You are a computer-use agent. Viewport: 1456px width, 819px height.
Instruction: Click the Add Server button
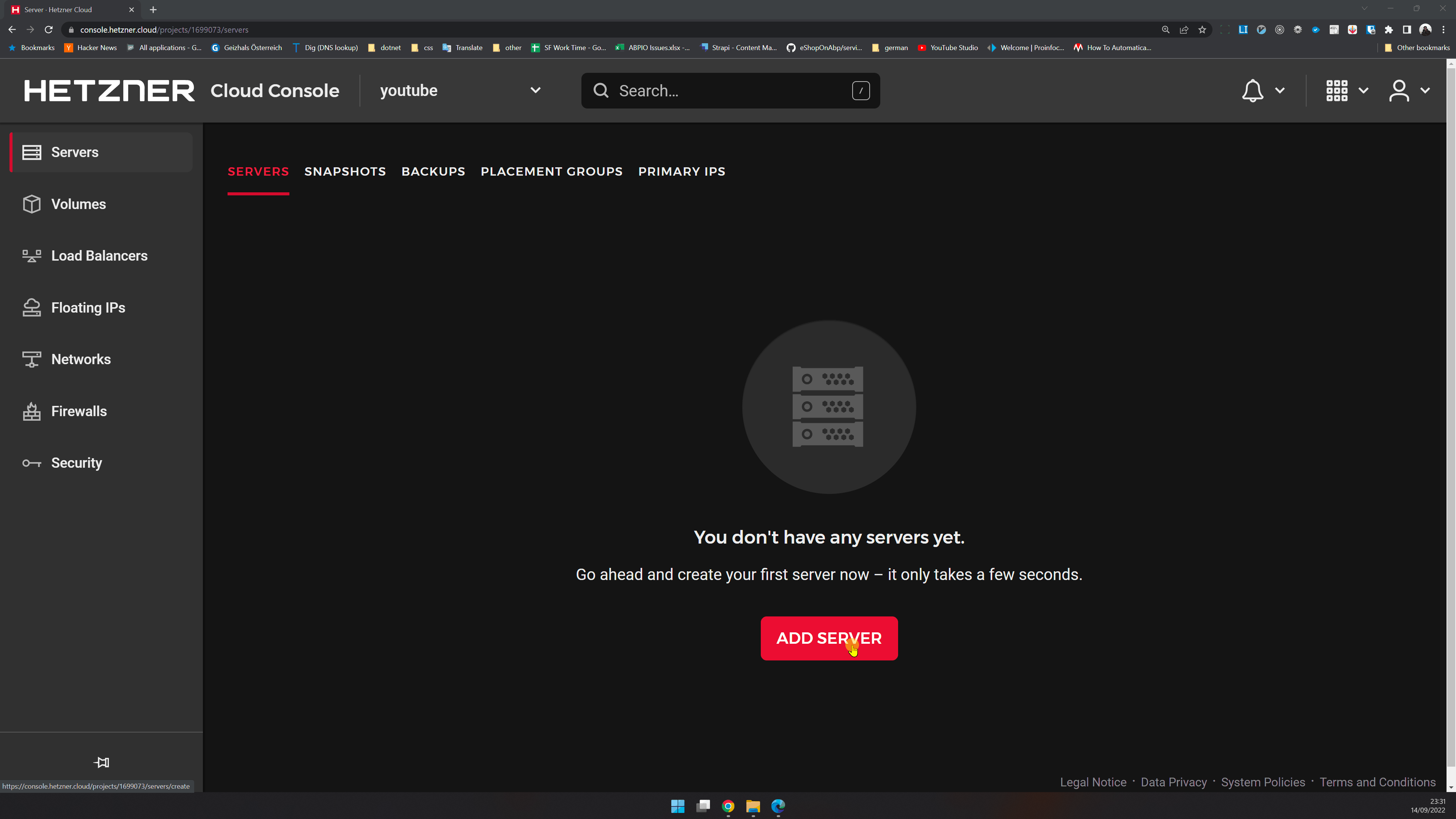tap(829, 638)
